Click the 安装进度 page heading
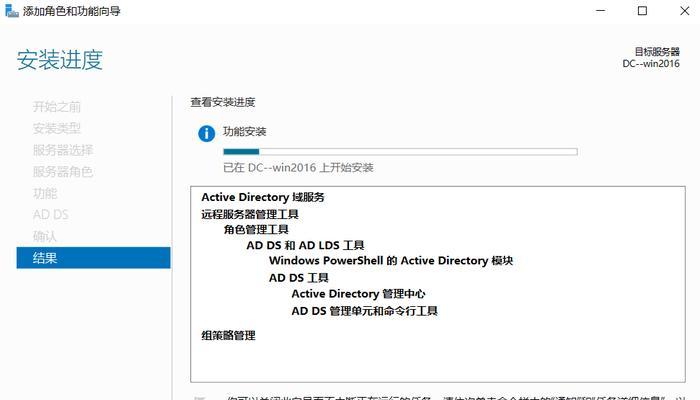 click(x=60, y=60)
